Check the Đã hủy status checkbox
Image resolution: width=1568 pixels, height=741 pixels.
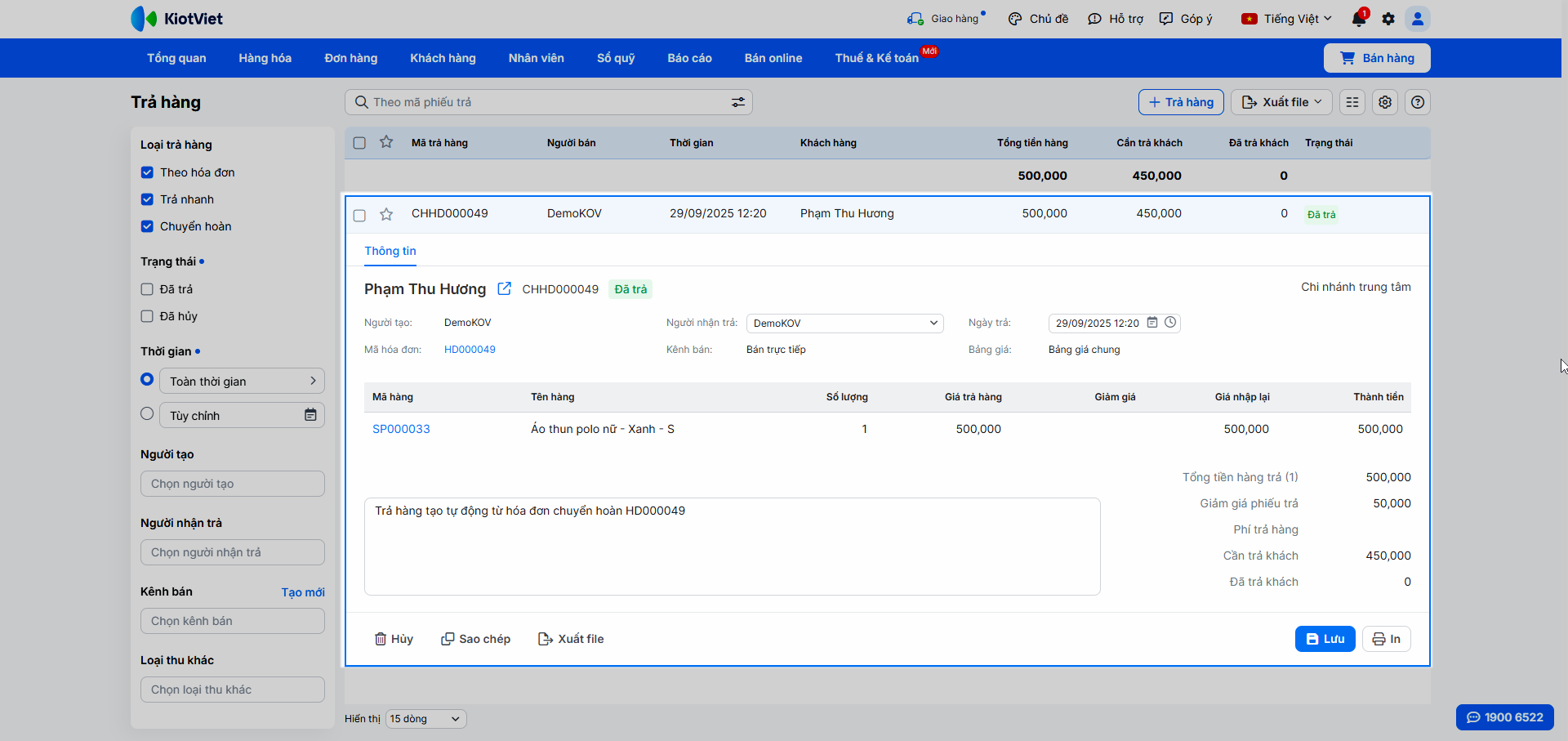[x=147, y=316]
